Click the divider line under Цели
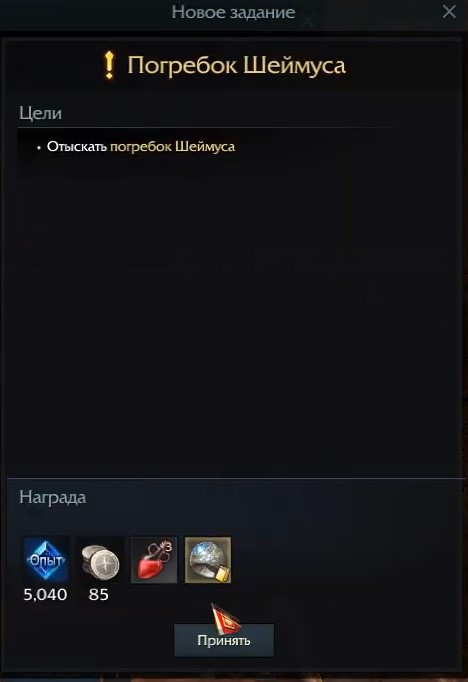 pyautogui.click(x=206, y=127)
